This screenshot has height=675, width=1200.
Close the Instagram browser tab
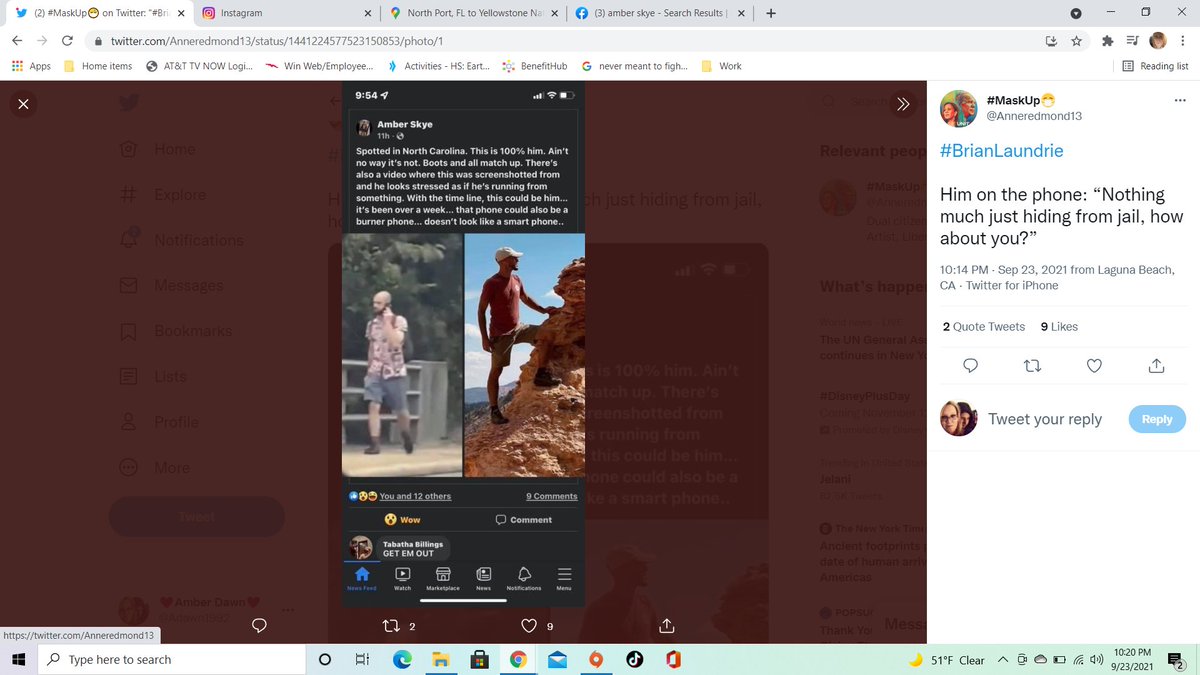(x=367, y=13)
